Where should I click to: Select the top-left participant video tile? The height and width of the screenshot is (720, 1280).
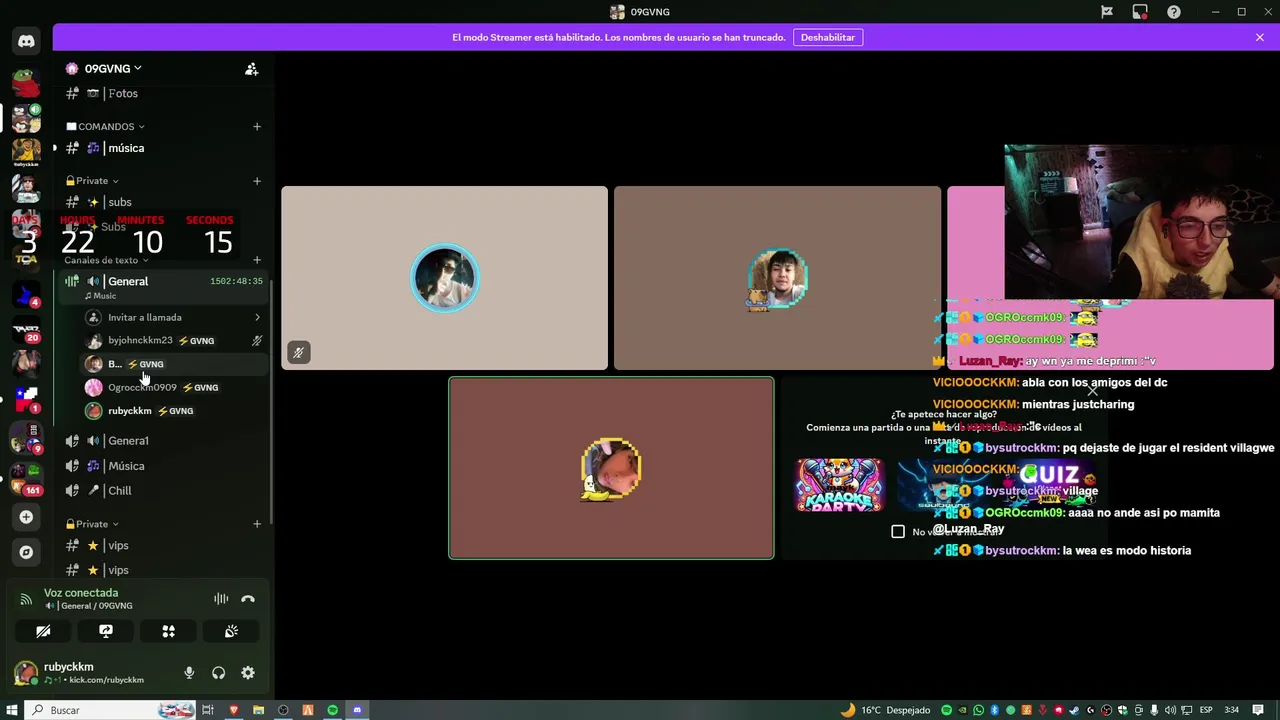(444, 278)
